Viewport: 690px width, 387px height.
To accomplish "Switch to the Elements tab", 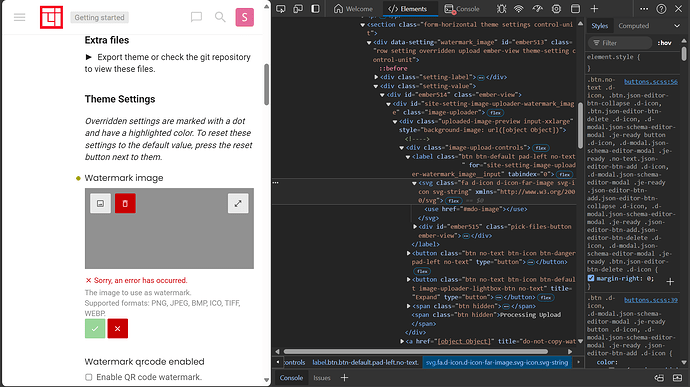I will click(x=408, y=9).
